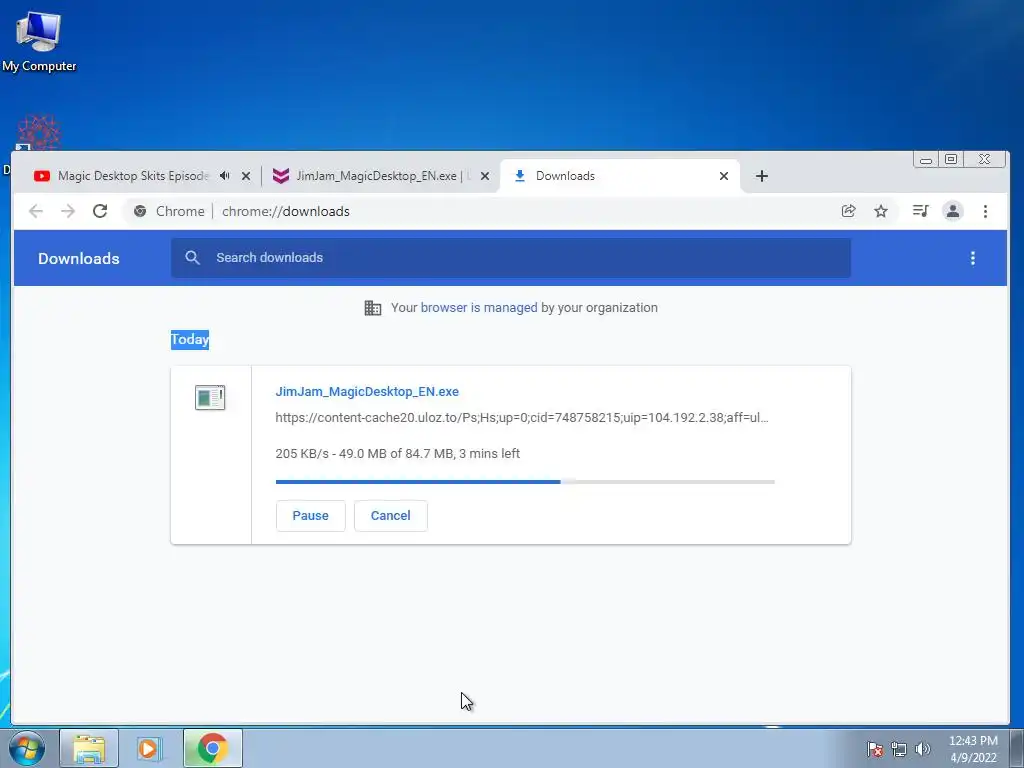Click the Downloads page title
1024x768 pixels.
(78, 258)
